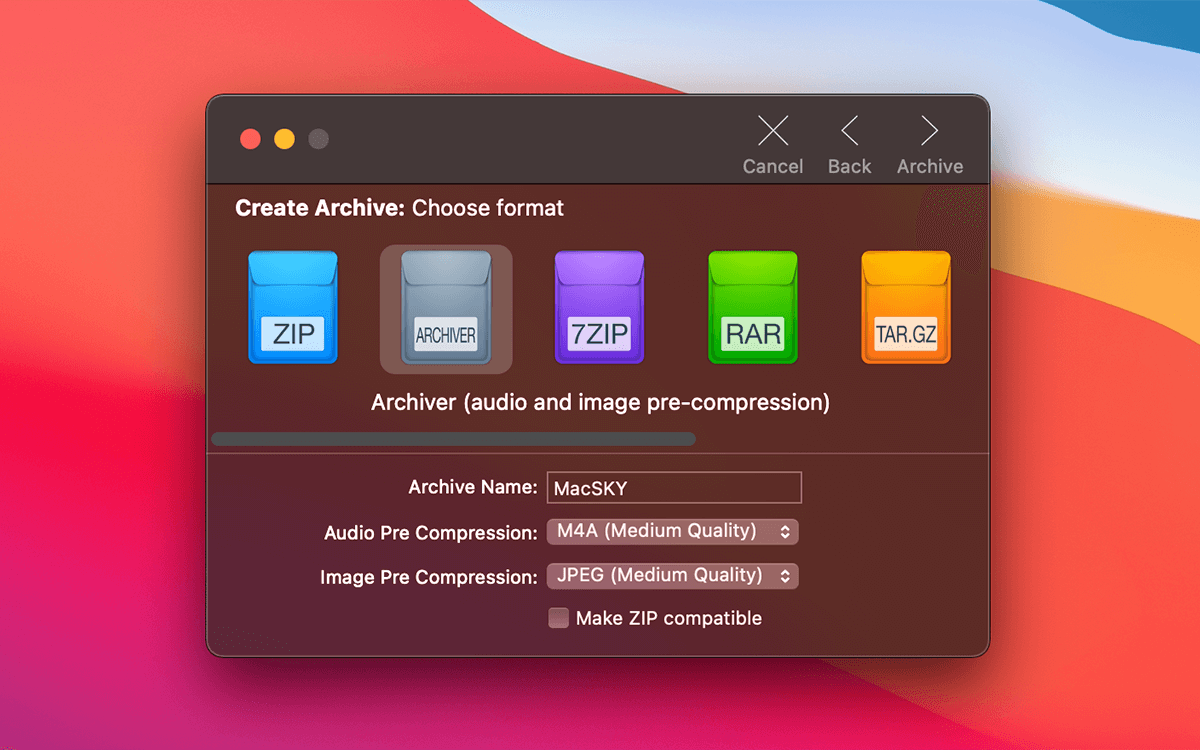Click the 'Archiver (audio and image pre-compression)' description
Viewport: 1200px width, 750px height.
pyautogui.click(x=600, y=403)
